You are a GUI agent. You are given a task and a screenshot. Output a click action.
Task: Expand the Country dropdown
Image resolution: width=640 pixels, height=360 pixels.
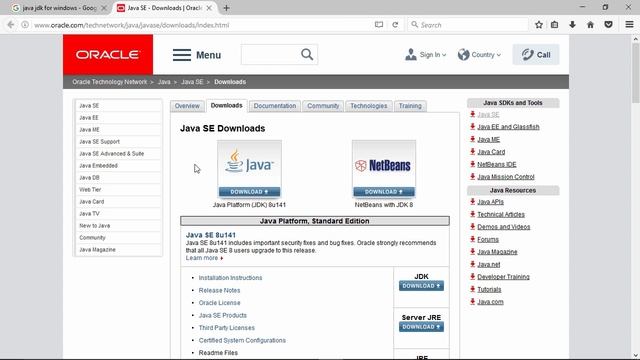[479, 55]
